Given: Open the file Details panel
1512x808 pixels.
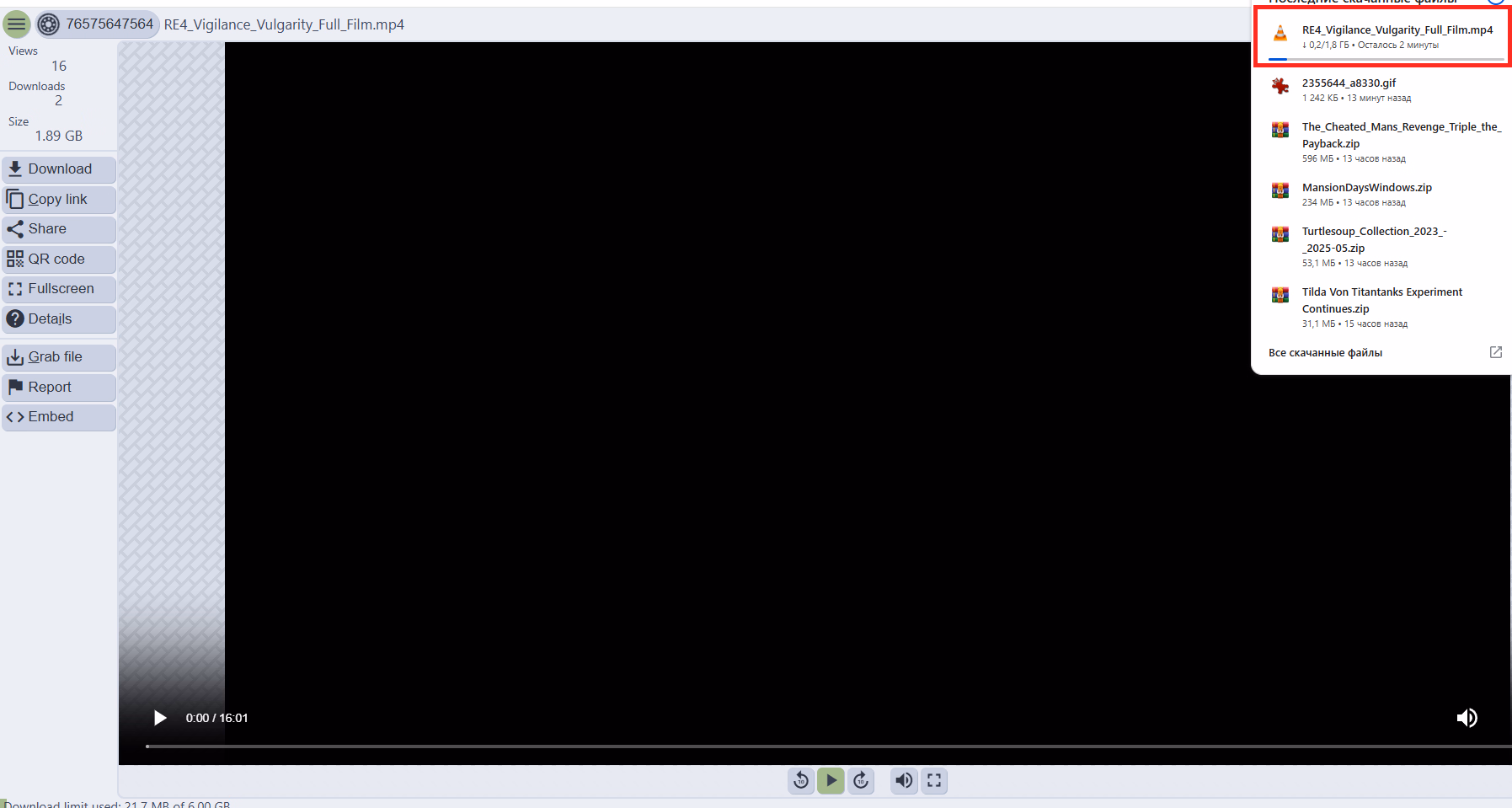Looking at the screenshot, I should point(59,319).
